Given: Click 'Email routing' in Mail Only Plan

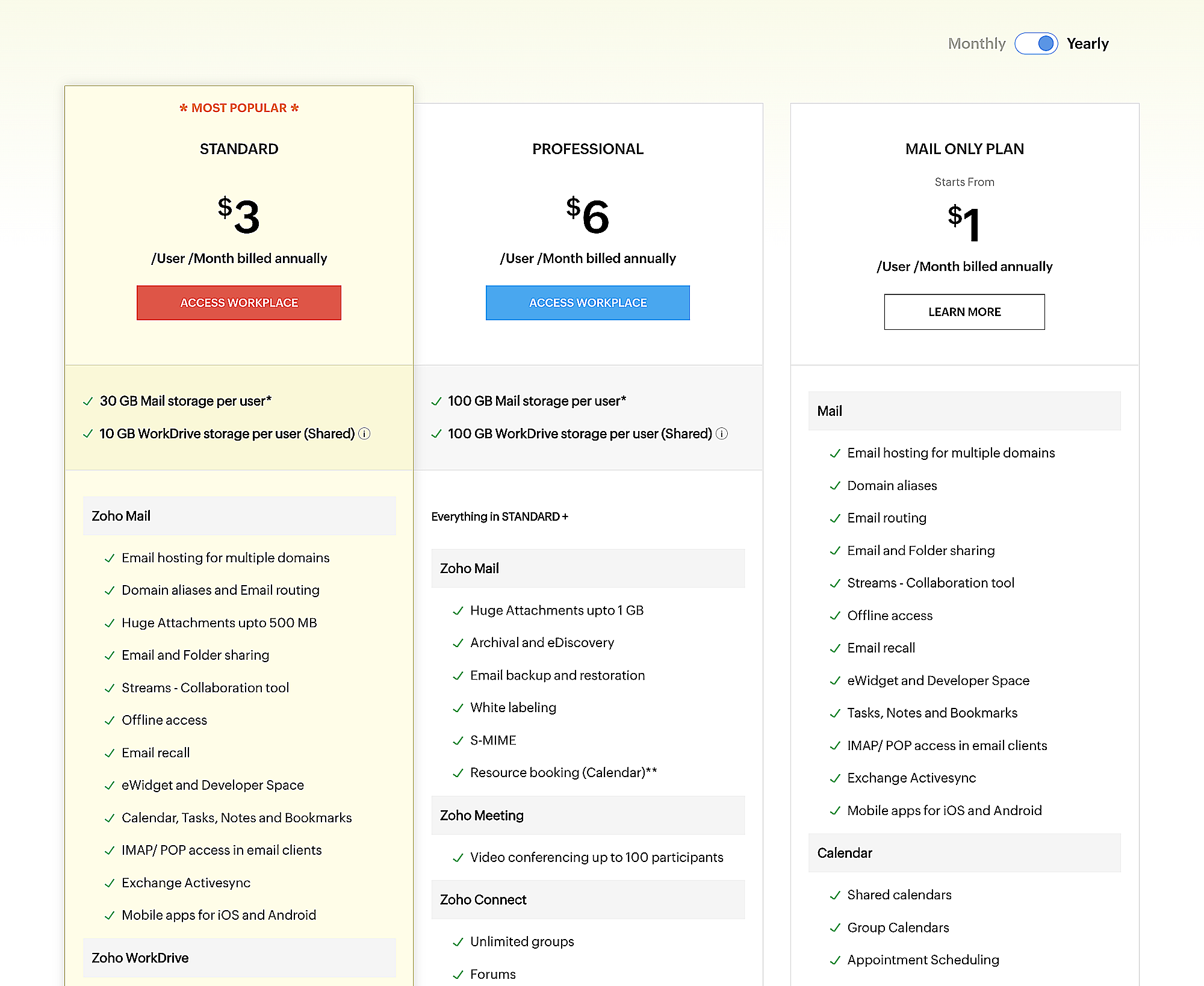Looking at the screenshot, I should point(887,518).
